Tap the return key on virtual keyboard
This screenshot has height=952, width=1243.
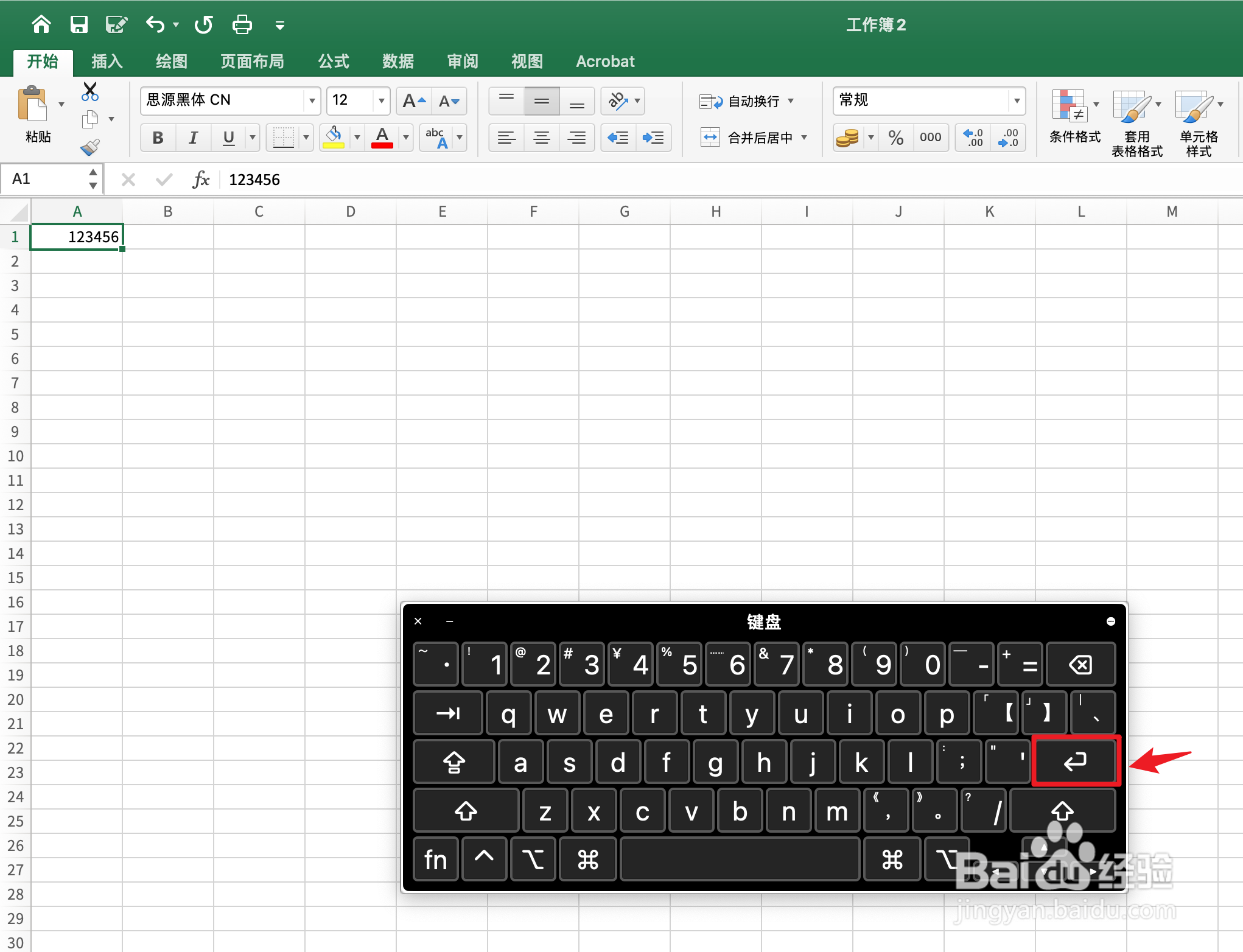tap(1076, 761)
